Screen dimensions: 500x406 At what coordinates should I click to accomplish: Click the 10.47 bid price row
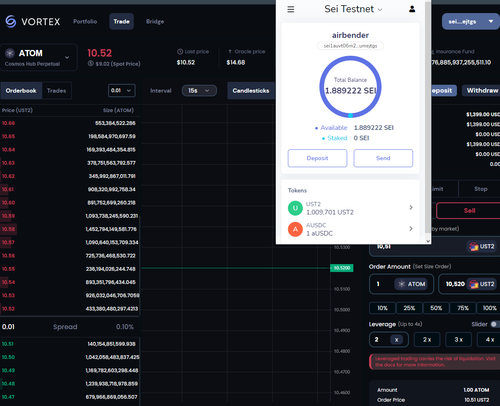pos(70,397)
